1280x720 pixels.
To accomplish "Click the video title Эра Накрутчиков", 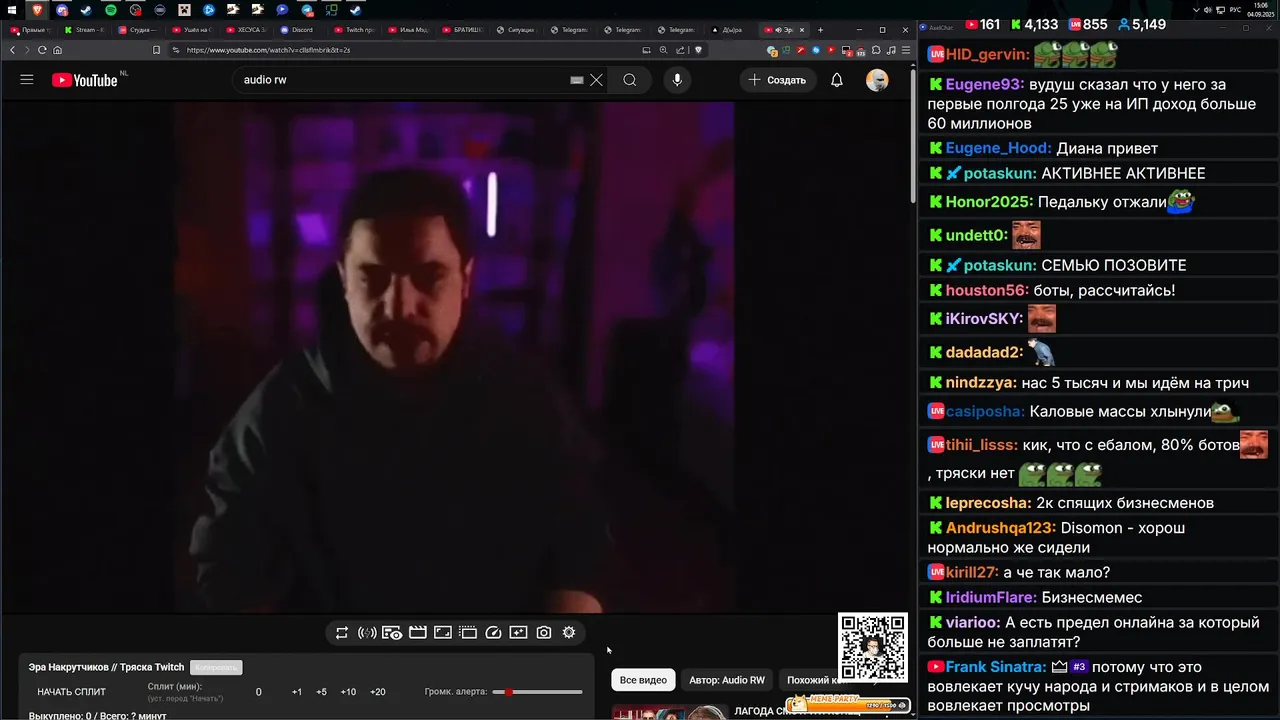I will pyautogui.click(x=106, y=667).
